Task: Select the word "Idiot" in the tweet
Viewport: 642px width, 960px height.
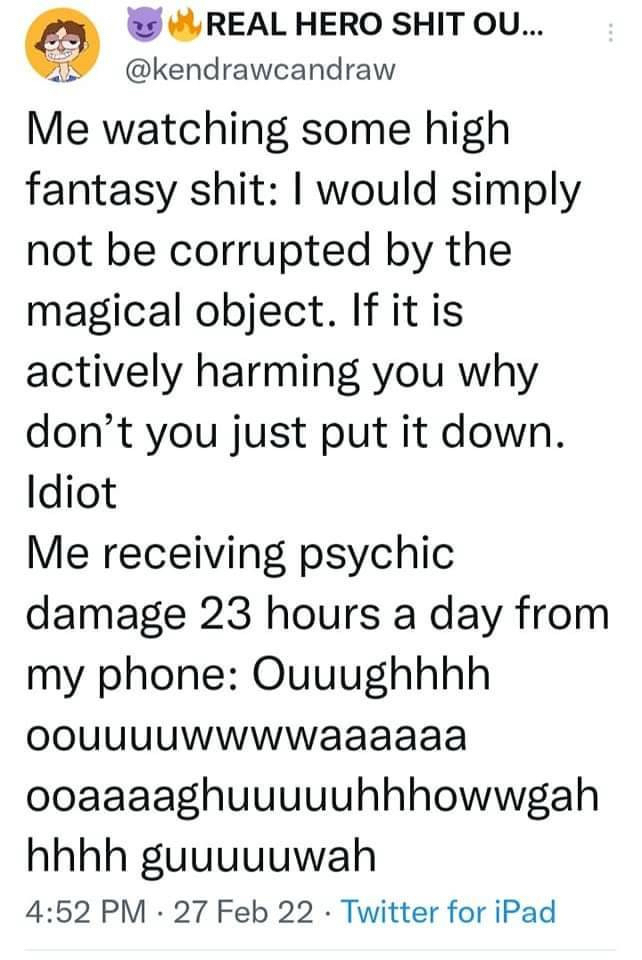Action: (71, 492)
